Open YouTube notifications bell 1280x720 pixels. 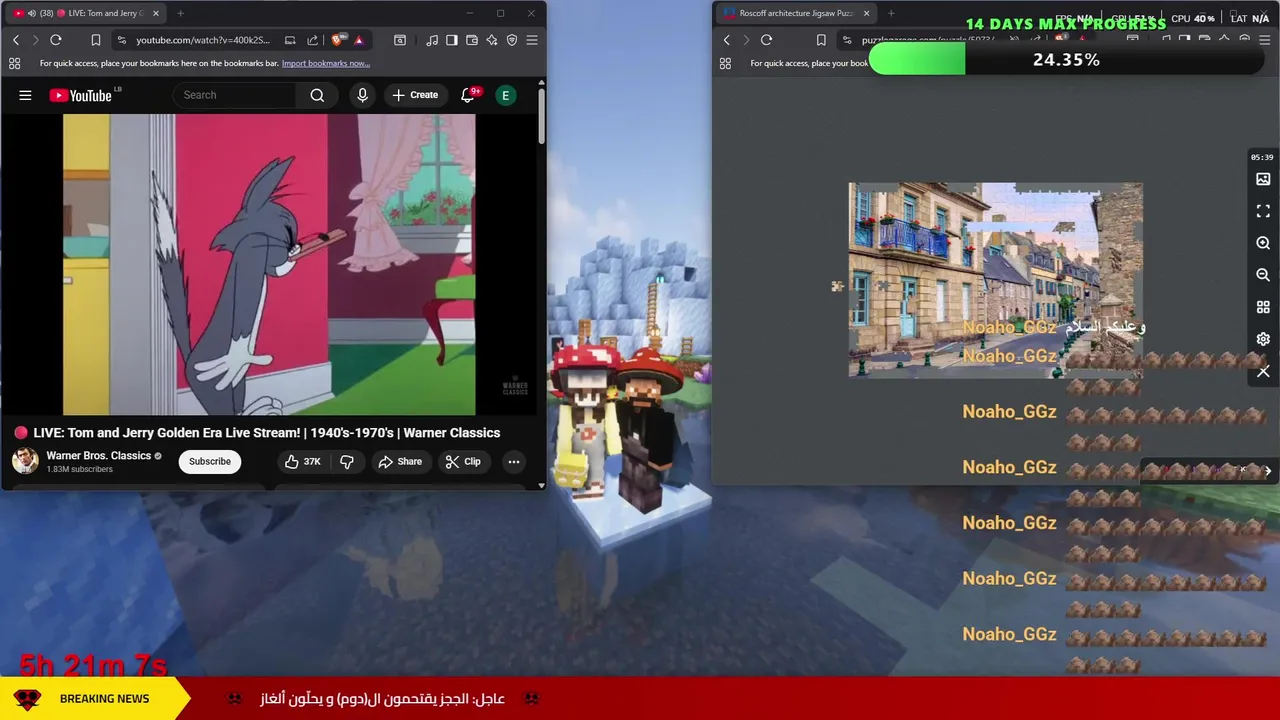pyautogui.click(x=467, y=95)
